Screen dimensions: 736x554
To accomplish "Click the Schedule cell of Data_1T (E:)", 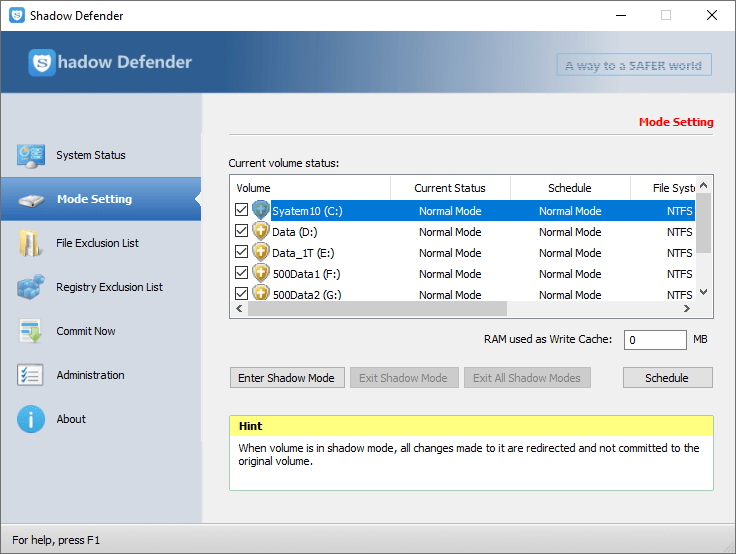I will pos(570,253).
